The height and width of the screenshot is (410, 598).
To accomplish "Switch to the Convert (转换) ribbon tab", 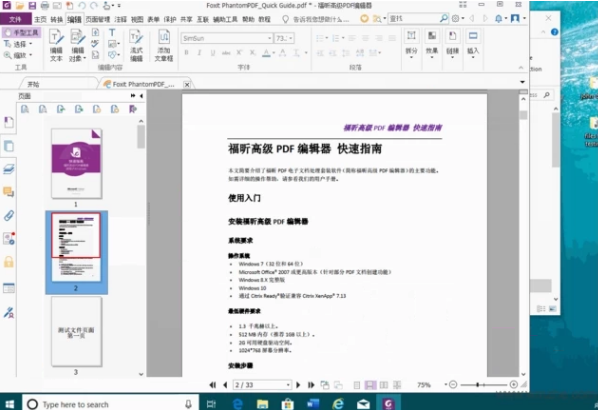I will tap(56, 19).
